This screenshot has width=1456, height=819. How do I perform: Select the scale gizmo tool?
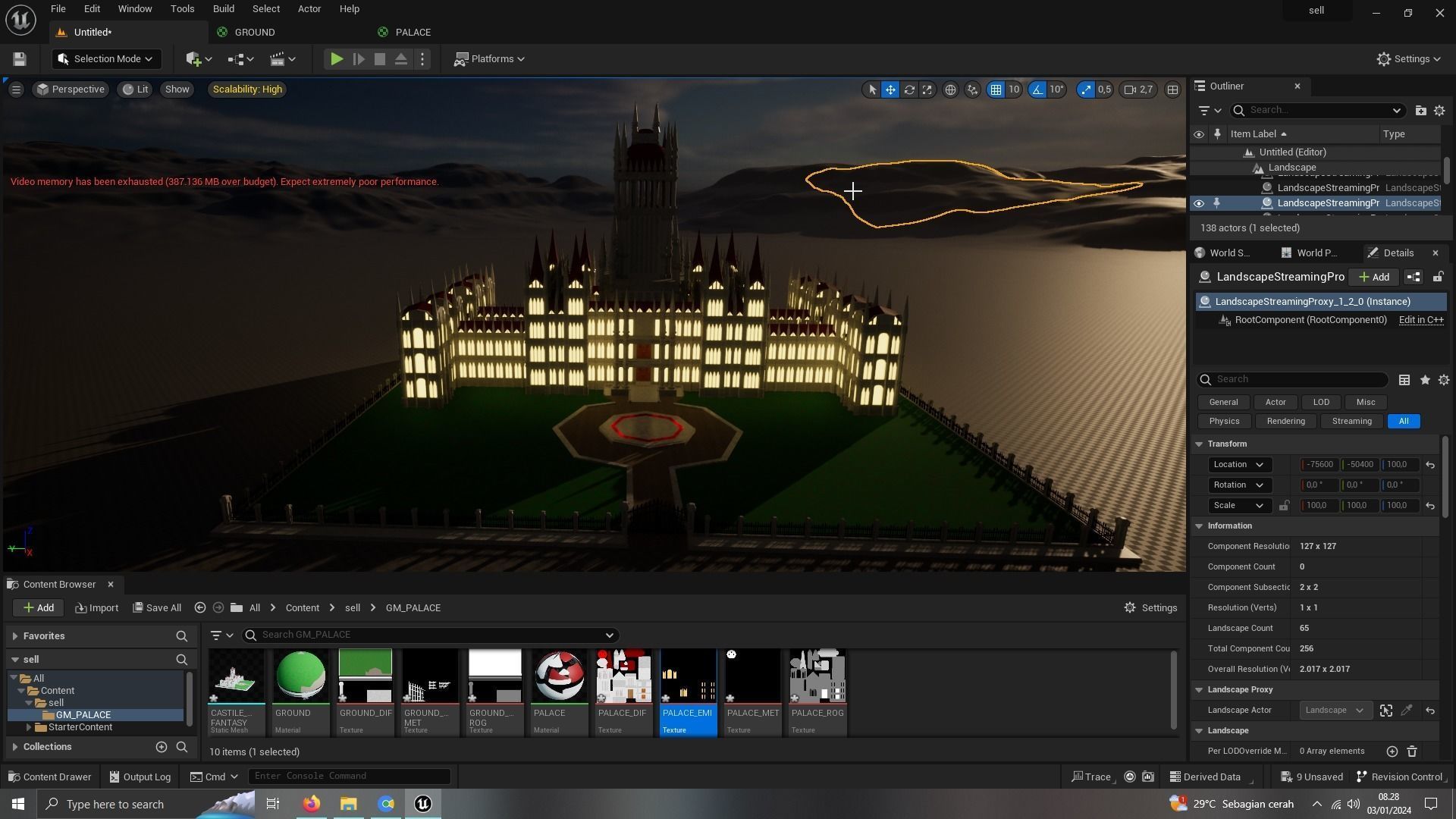tap(927, 89)
